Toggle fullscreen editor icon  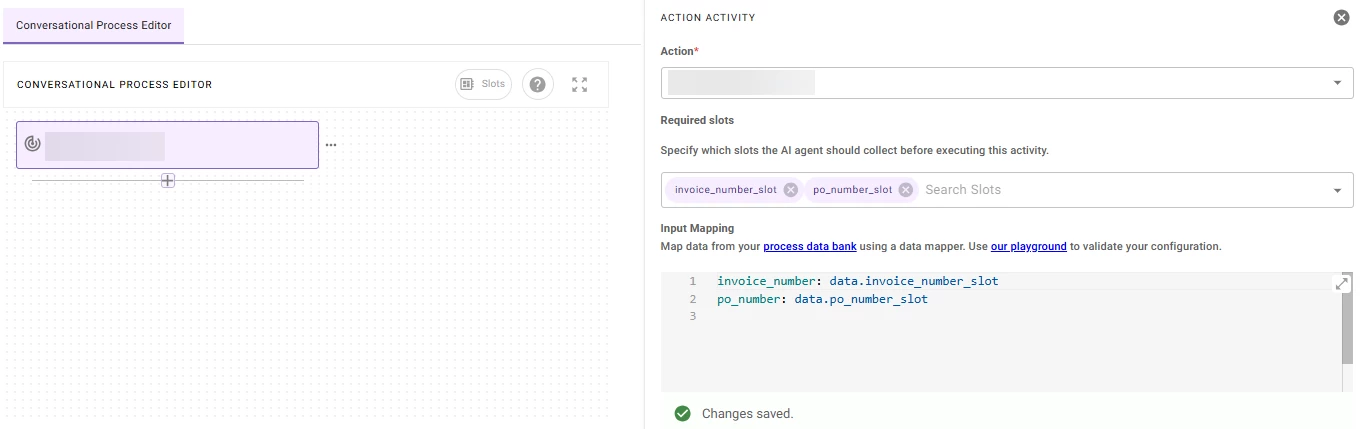579,85
